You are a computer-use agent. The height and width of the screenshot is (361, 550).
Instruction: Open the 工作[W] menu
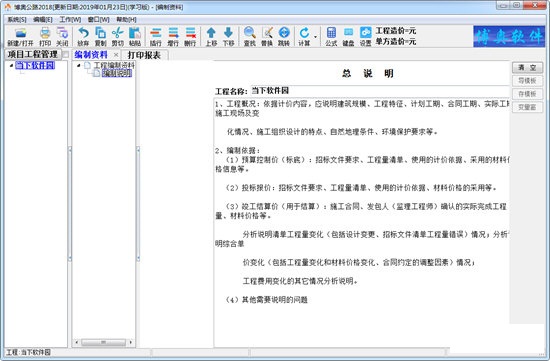(x=70, y=19)
